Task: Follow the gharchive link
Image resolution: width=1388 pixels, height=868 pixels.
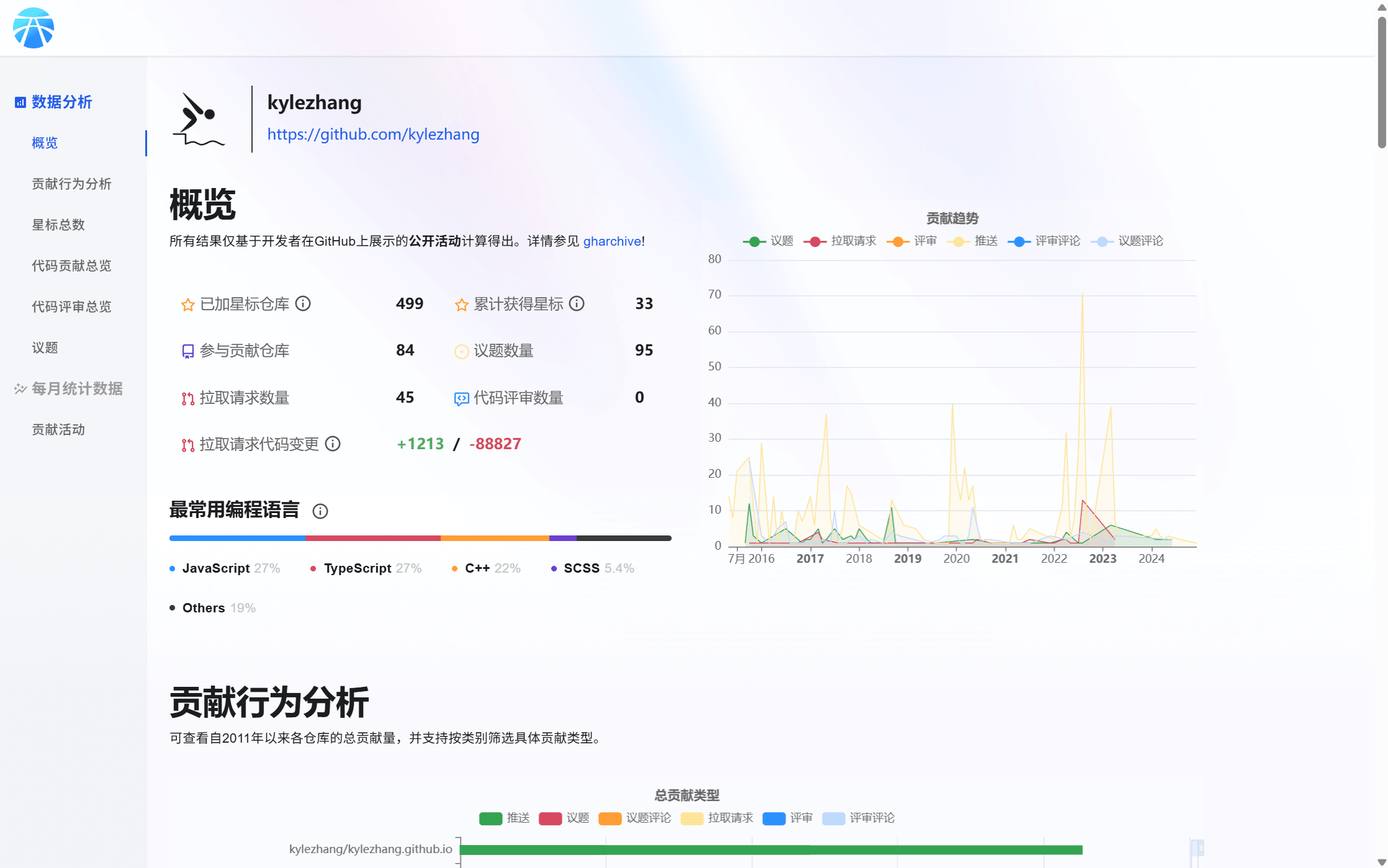Action: tap(612, 241)
